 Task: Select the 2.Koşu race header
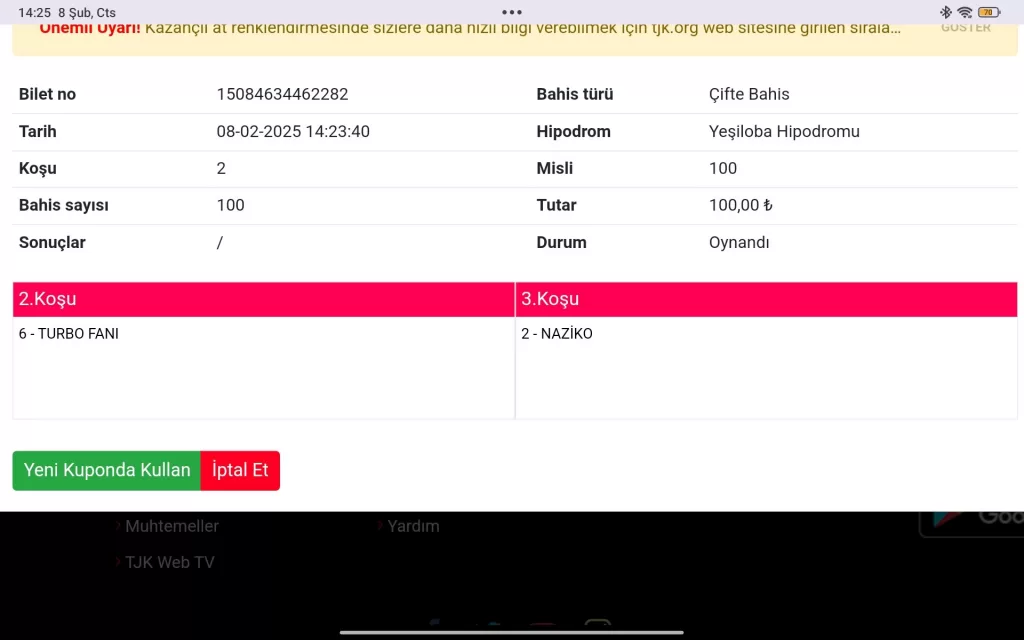(264, 299)
